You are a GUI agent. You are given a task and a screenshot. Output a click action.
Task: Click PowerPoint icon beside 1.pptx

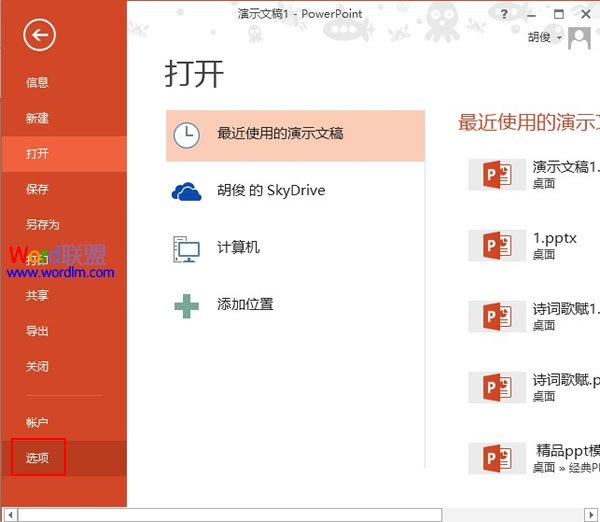497,245
